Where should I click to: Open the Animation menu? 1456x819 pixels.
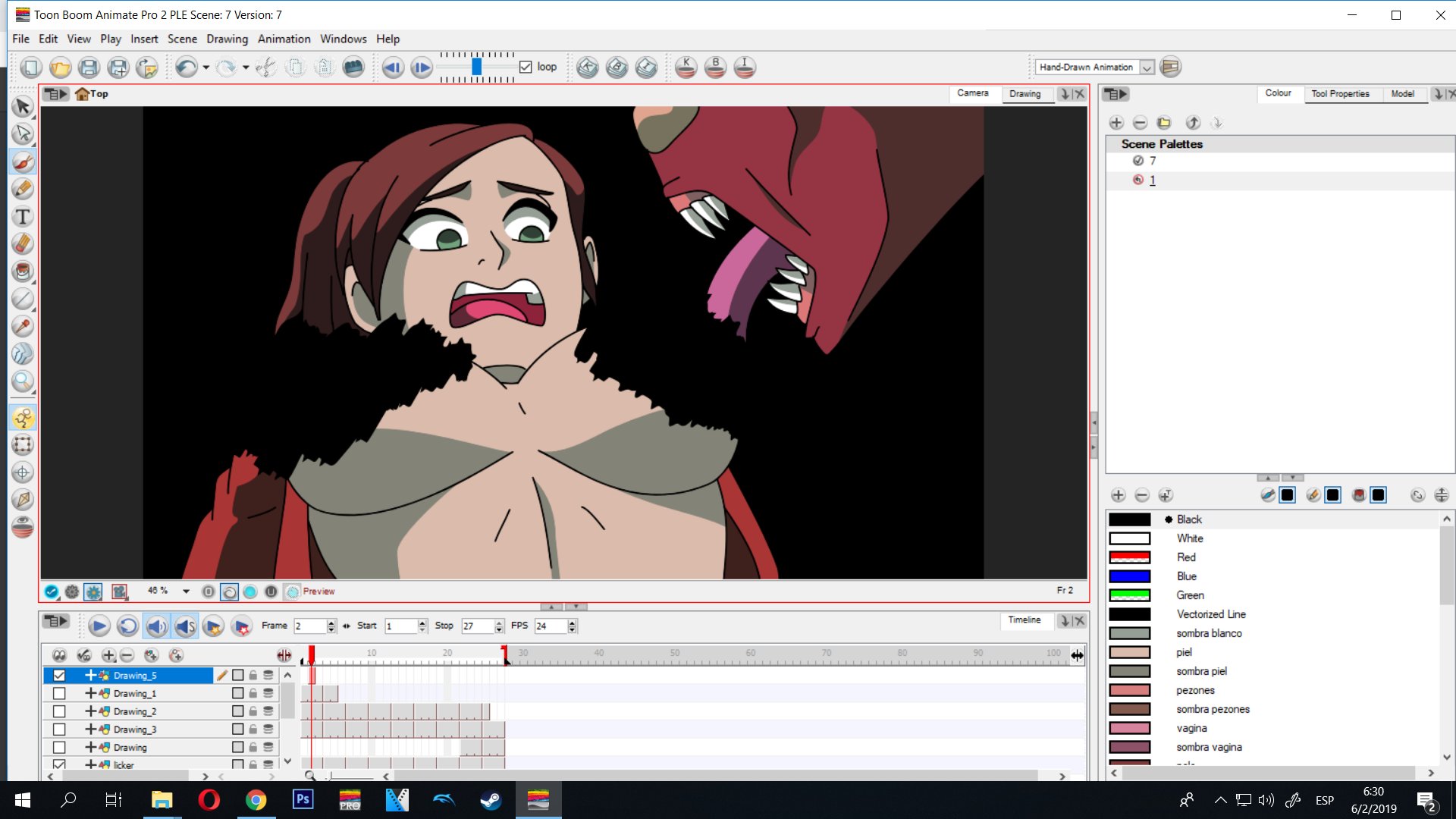(284, 39)
